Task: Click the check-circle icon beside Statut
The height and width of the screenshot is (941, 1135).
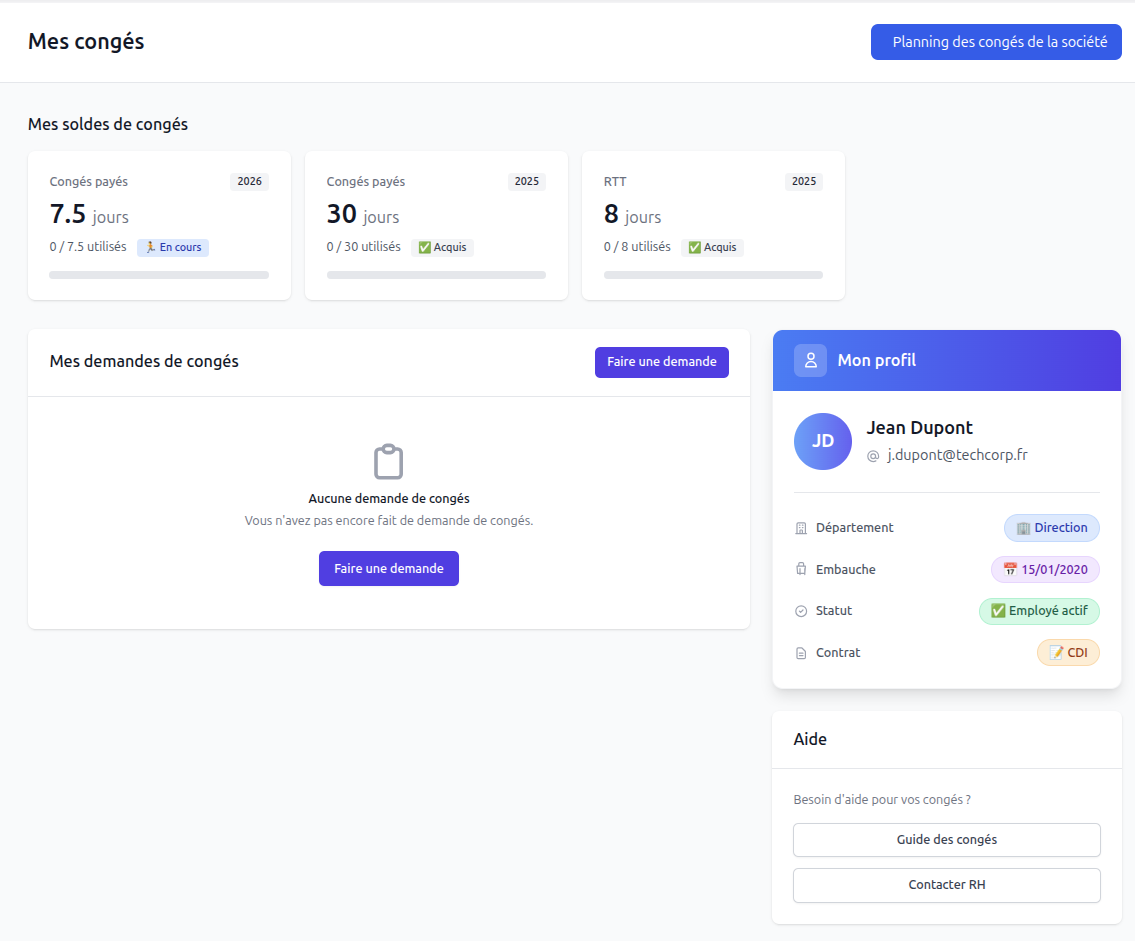Action: pos(801,611)
